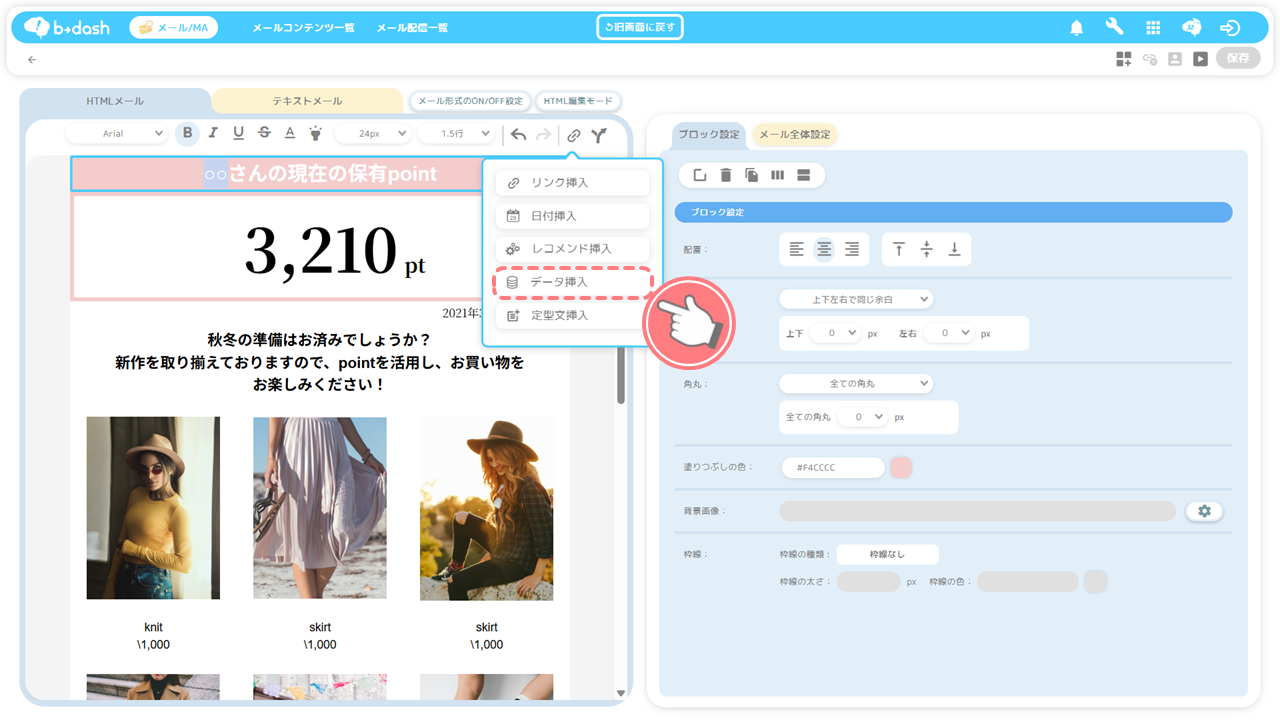This screenshot has height=720, width=1280.
Task: Select データ挿入 from the insert menu
Action: click(573, 282)
